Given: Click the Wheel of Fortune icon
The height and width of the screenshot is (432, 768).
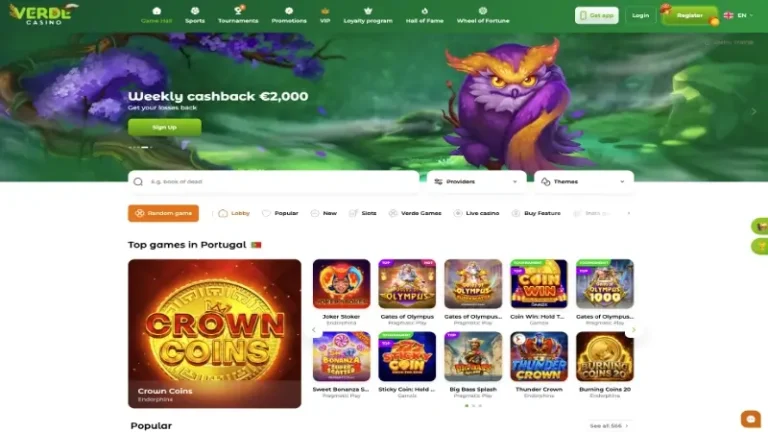Looking at the screenshot, I should [x=483, y=11].
